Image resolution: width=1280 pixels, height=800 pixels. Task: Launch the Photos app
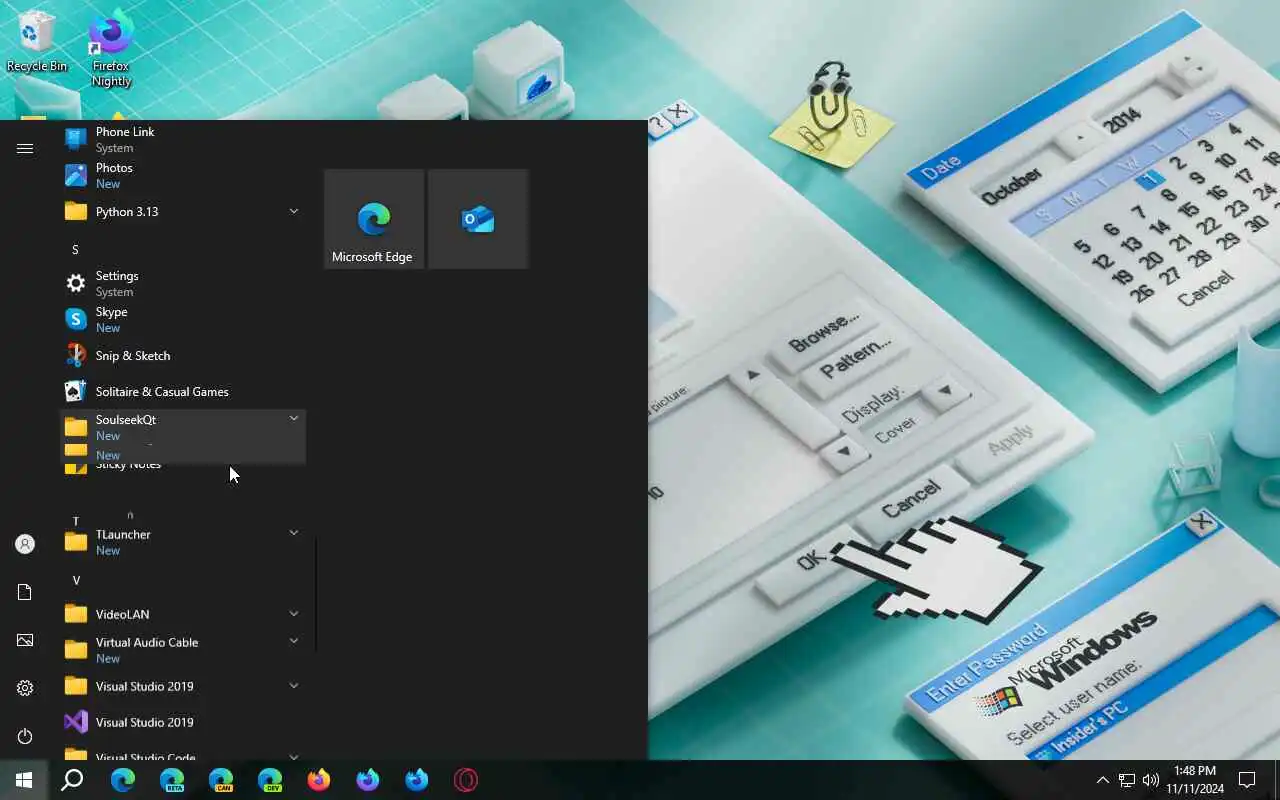click(183, 175)
